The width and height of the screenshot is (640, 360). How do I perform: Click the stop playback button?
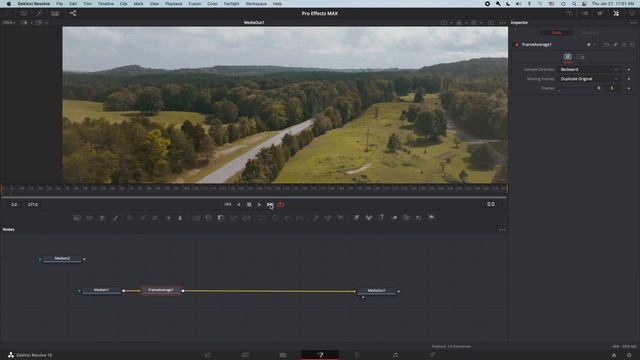click(x=249, y=204)
